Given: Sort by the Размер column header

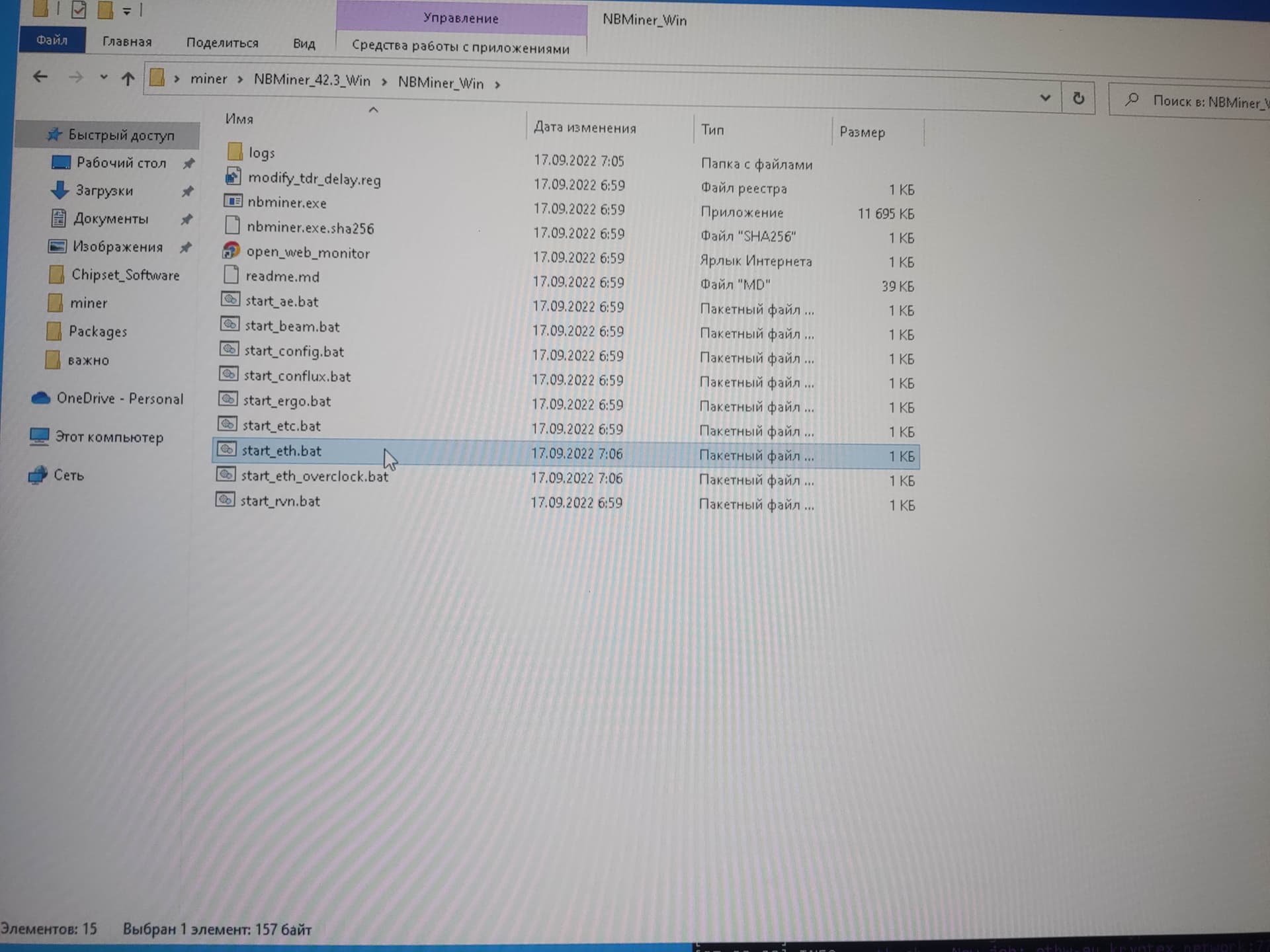Looking at the screenshot, I should click(x=862, y=132).
